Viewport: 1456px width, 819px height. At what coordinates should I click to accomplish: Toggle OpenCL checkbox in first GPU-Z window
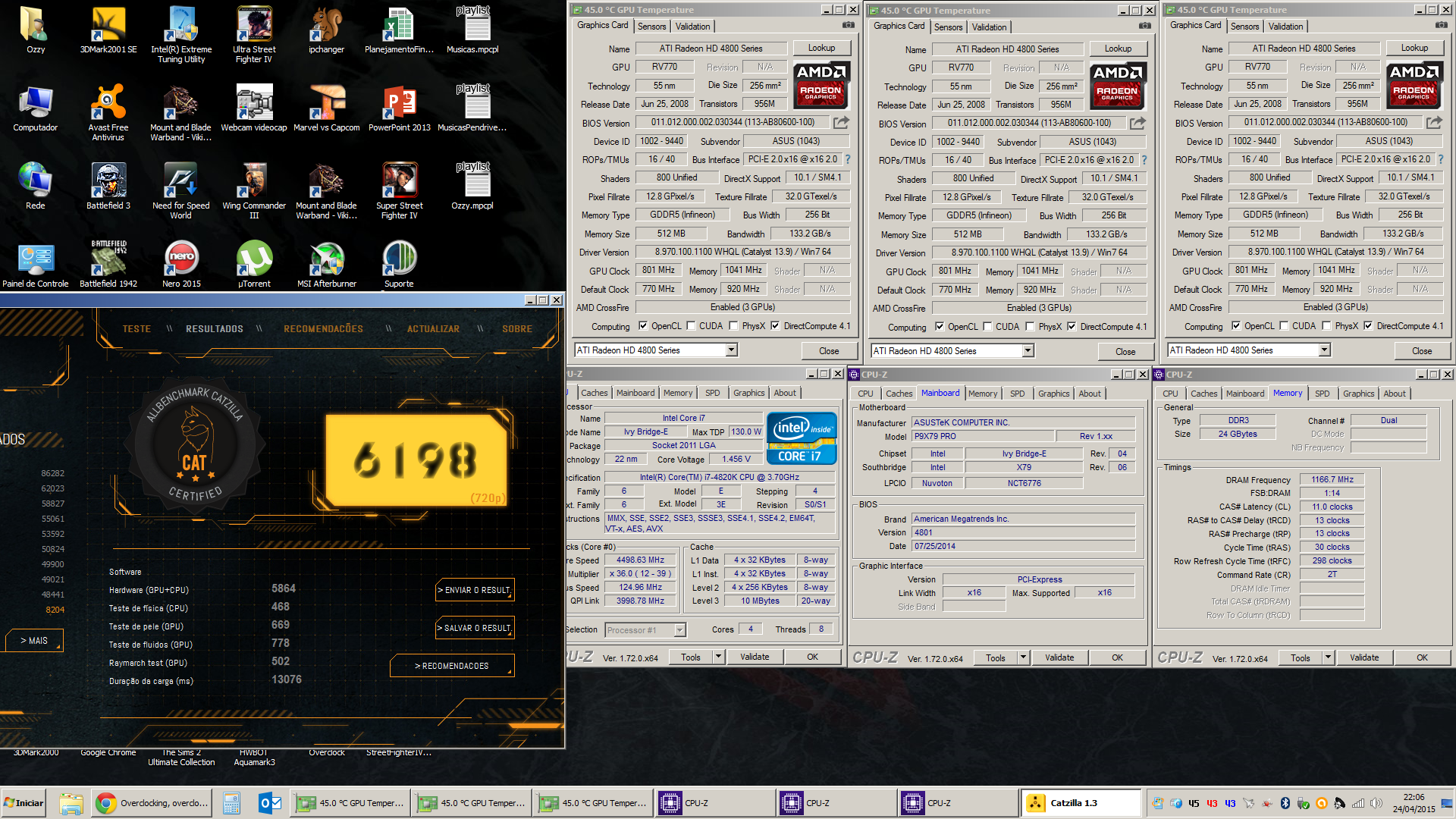click(x=643, y=326)
